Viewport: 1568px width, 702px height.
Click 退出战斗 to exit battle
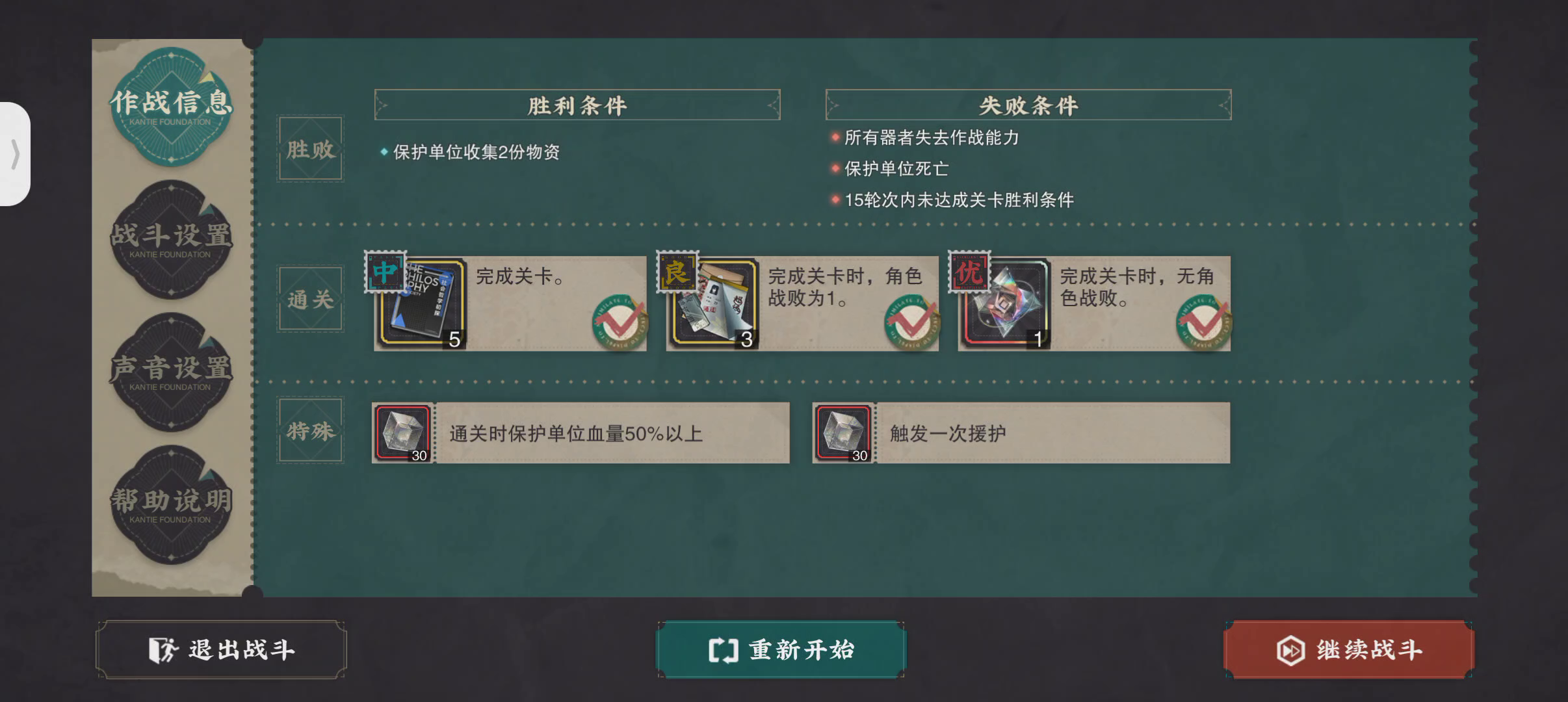tap(221, 649)
